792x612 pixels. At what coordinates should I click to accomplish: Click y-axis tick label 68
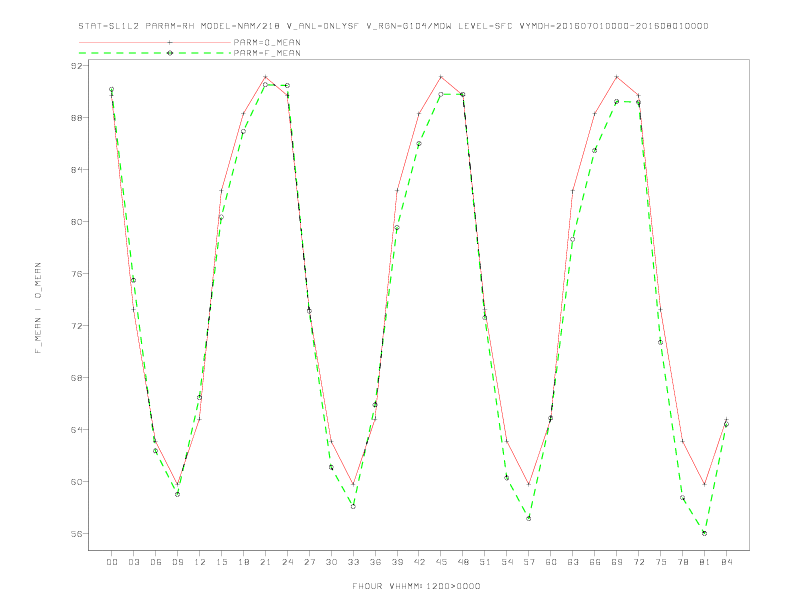pyautogui.click(x=79, y=378)
